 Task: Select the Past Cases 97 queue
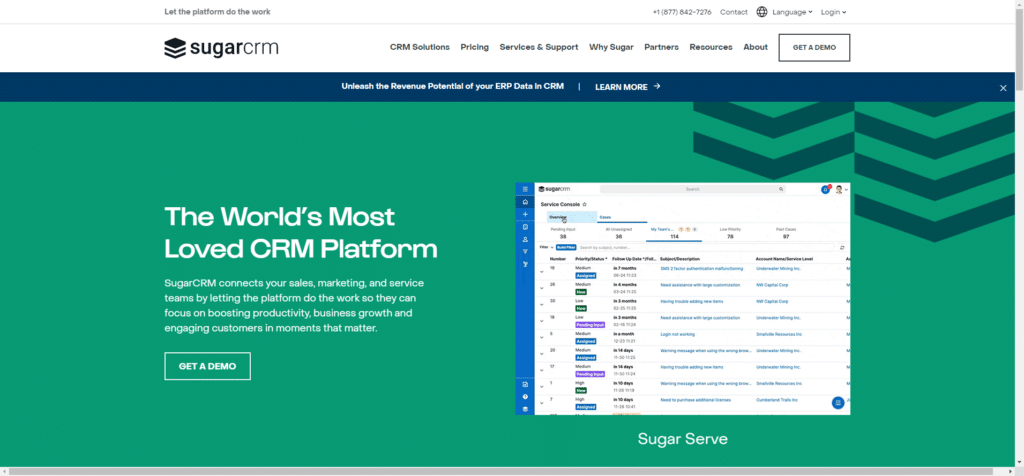click(786, 233)
